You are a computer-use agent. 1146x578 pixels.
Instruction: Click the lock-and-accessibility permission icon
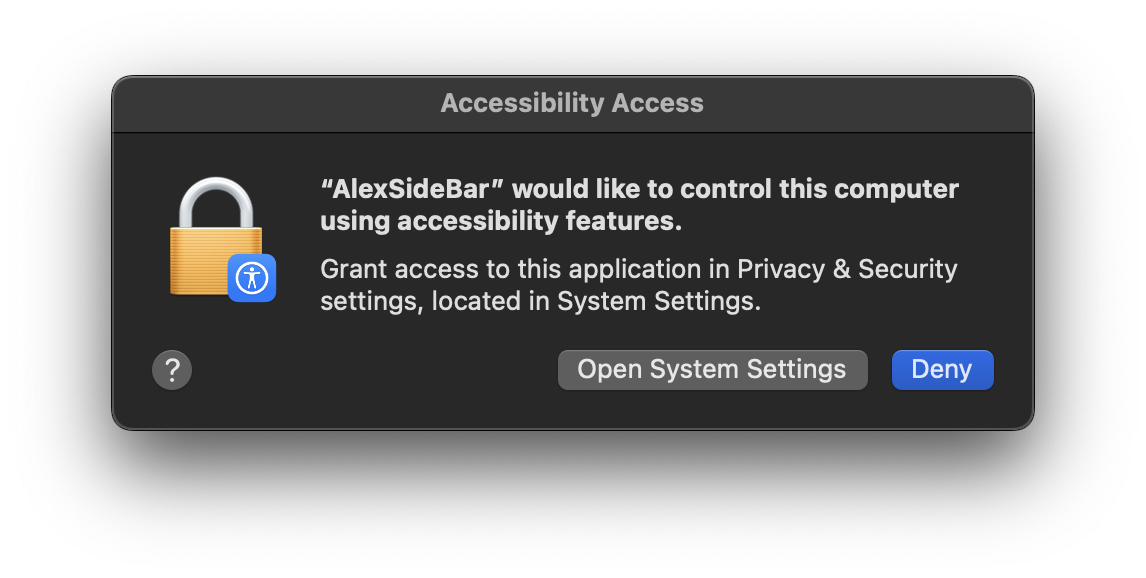click(215, 240)
